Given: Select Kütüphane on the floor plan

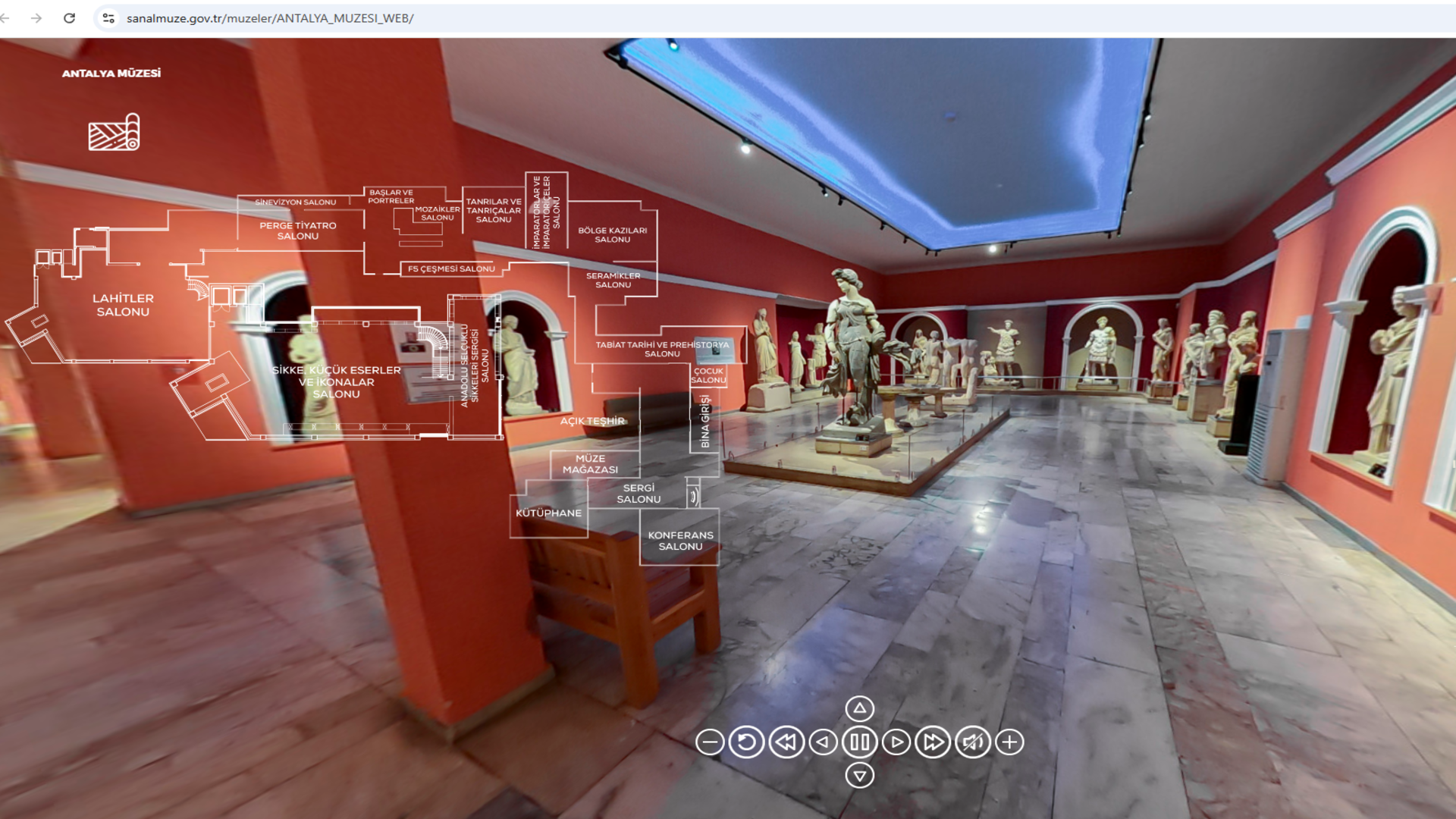Looking at the screenshot, I should click(548, 513).
